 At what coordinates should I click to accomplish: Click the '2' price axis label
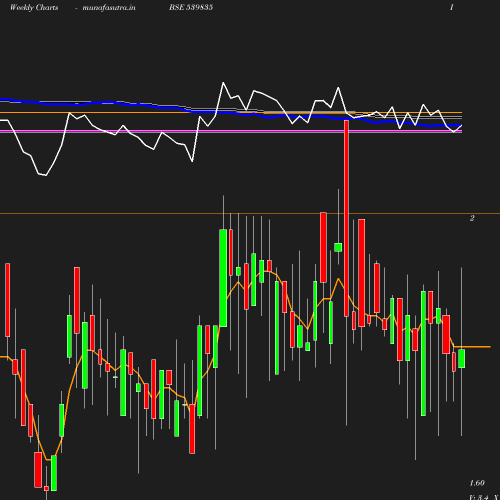pos(472,218)
